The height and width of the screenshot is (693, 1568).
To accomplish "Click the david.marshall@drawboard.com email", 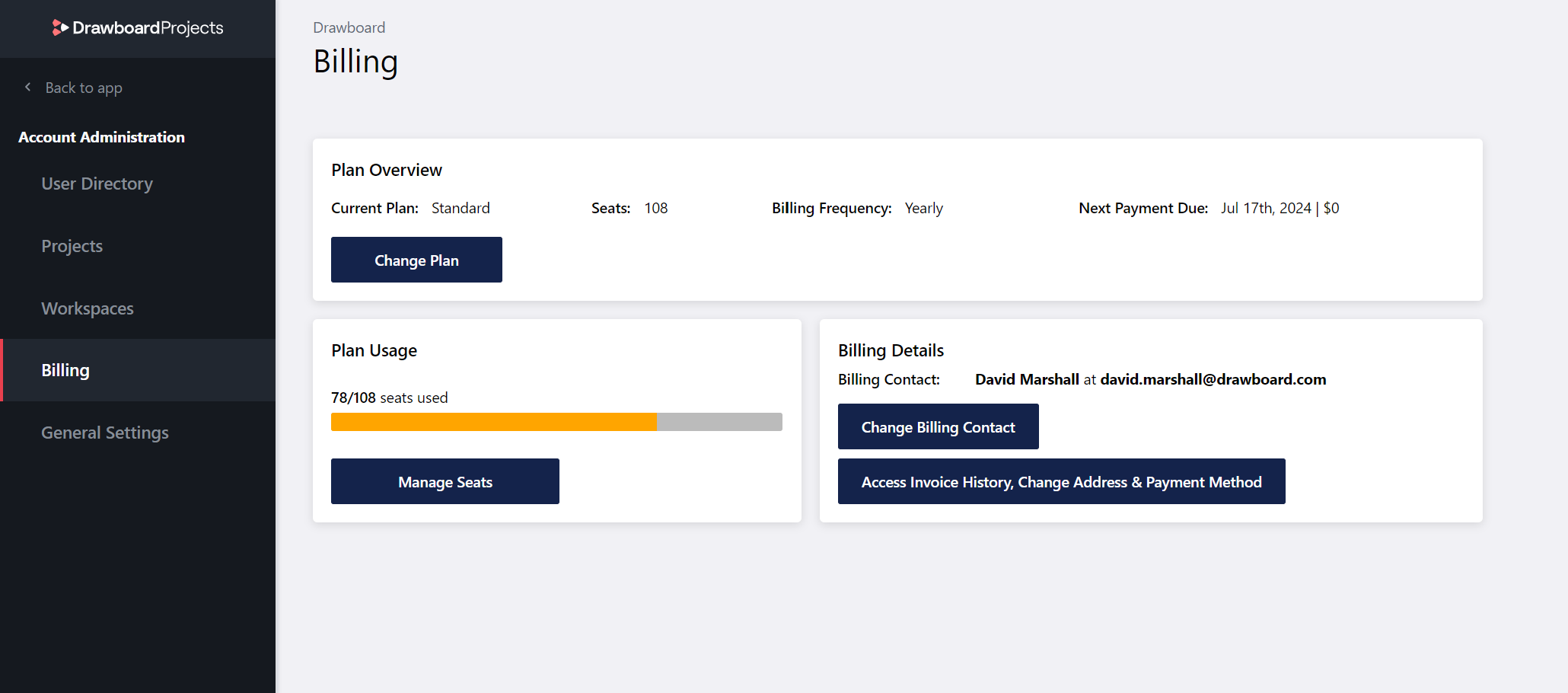I will point(1213,379).
